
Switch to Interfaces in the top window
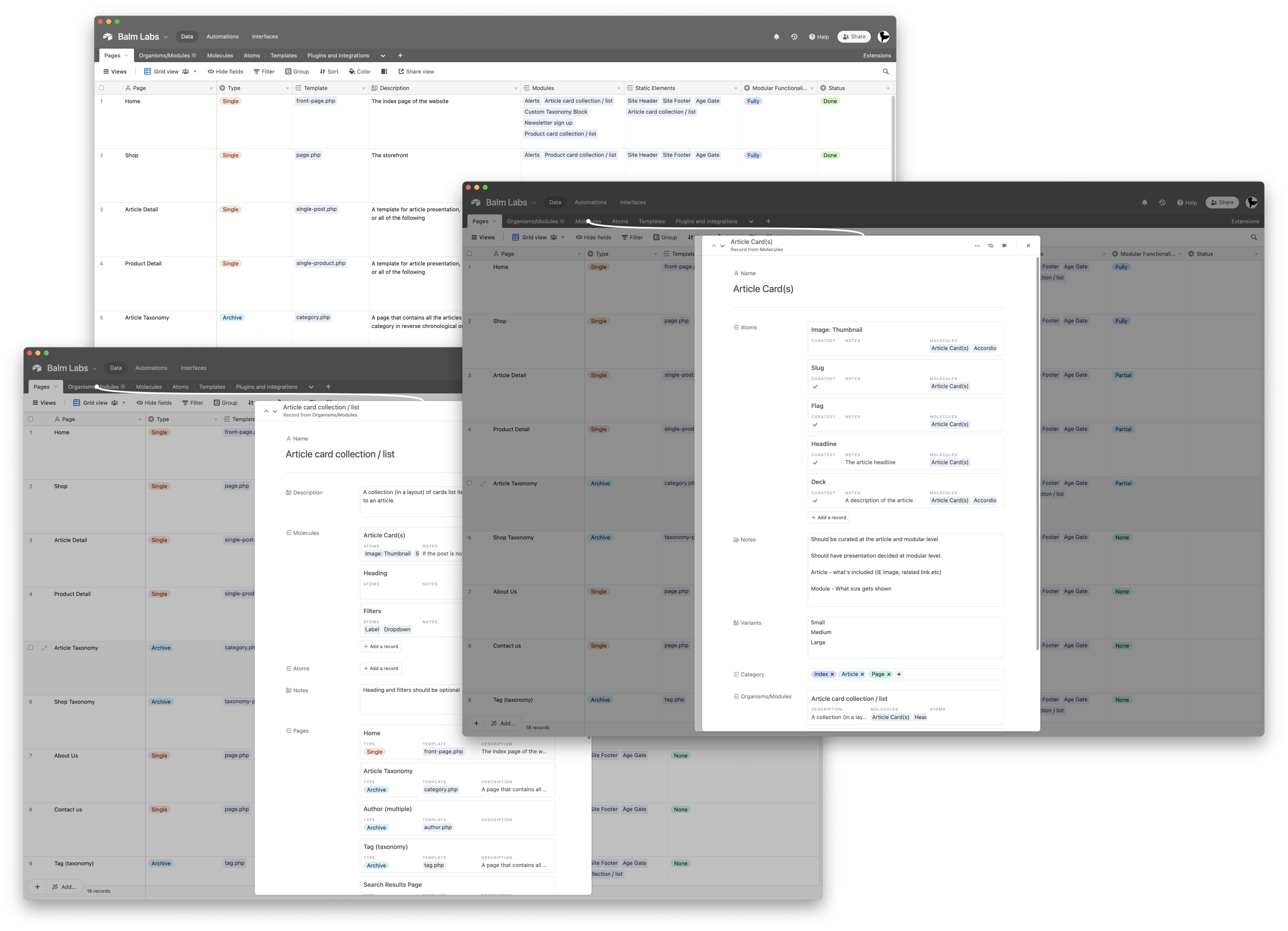(265, 36)
